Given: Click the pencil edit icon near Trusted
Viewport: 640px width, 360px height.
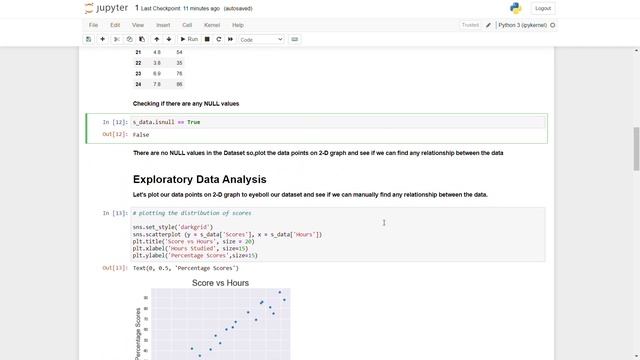Looking at the screenshot, I should [488, 25].
